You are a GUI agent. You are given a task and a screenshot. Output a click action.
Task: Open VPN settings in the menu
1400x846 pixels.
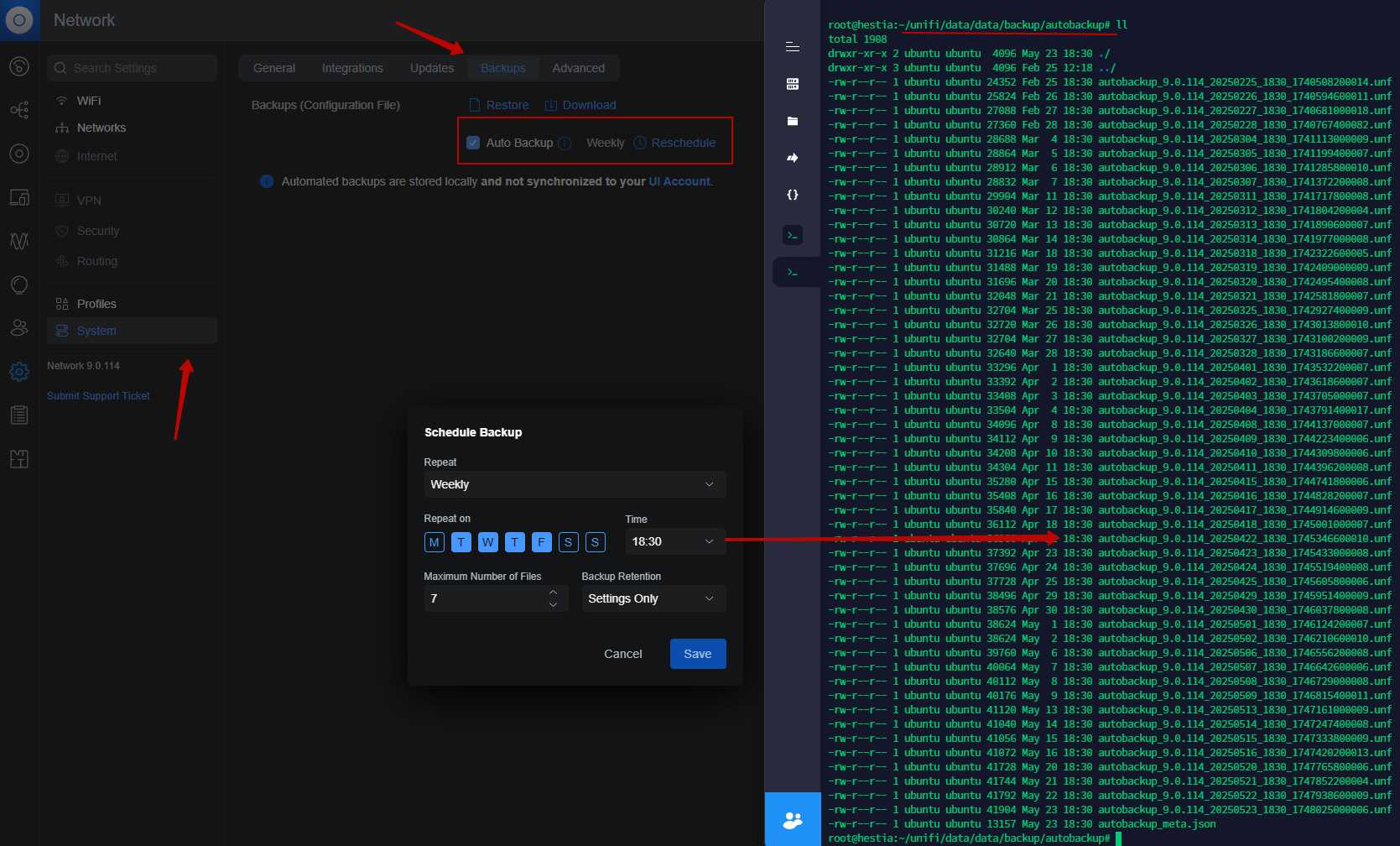click(132, 201)
